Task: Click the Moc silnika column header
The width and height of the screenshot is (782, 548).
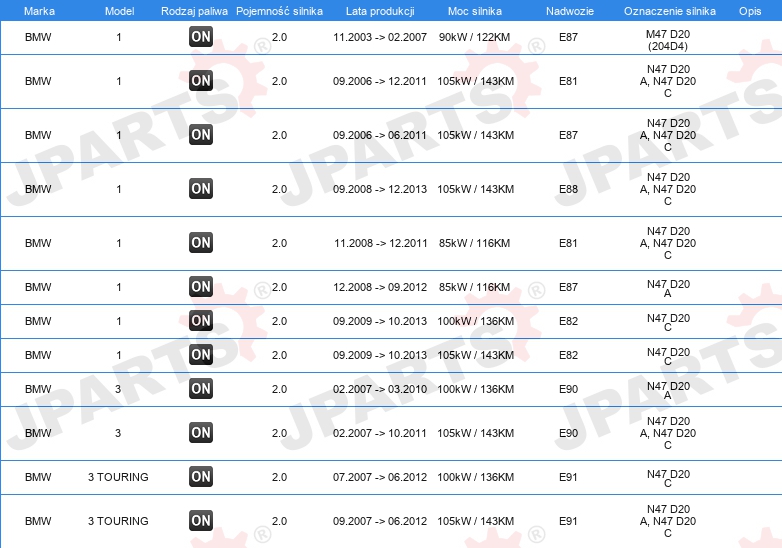Action: (475, 11)
